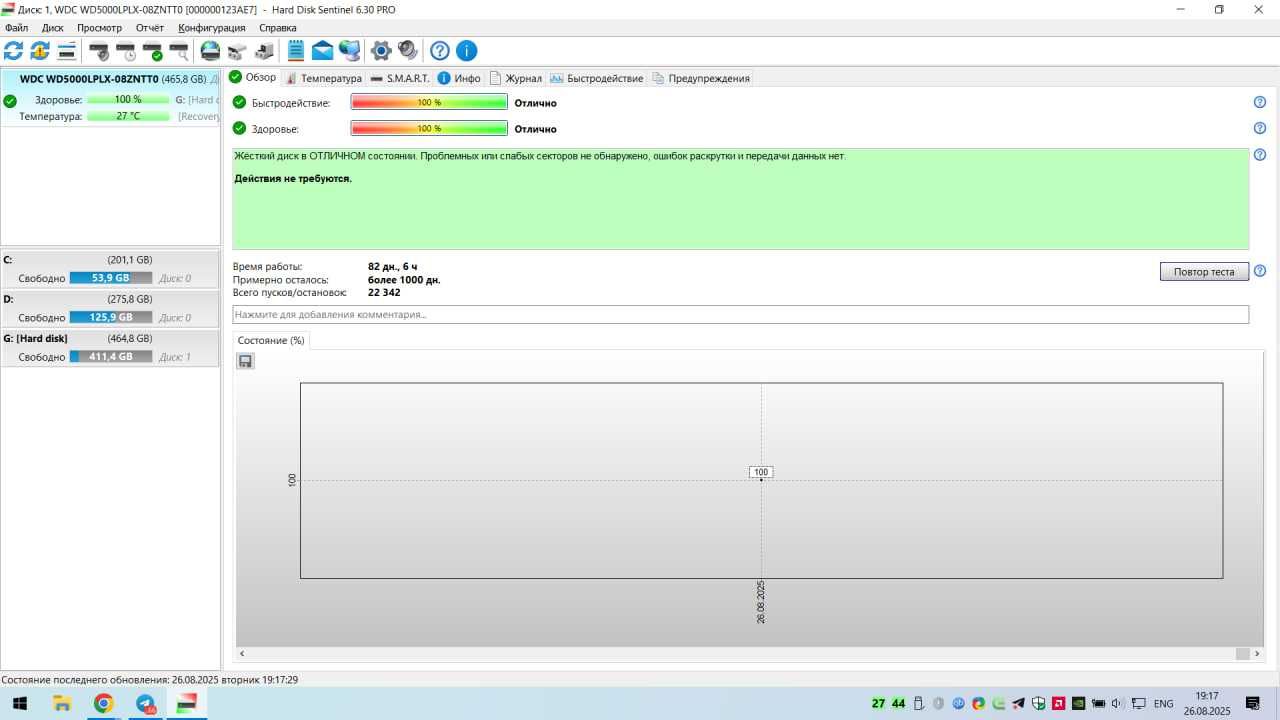Click the disk with clock toolbar icon
This screenshot has width=1280, height=720.
click(x=125, y=51)
